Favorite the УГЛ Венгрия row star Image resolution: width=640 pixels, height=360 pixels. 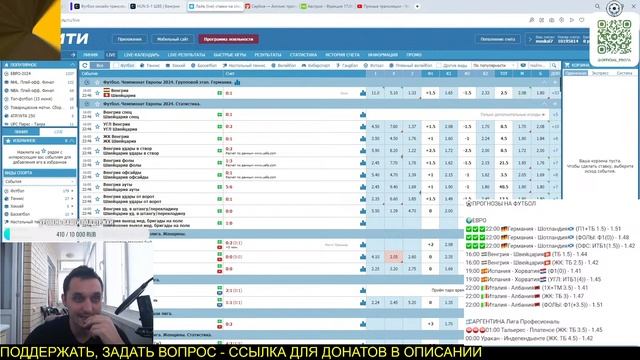[x=97, y=127]
